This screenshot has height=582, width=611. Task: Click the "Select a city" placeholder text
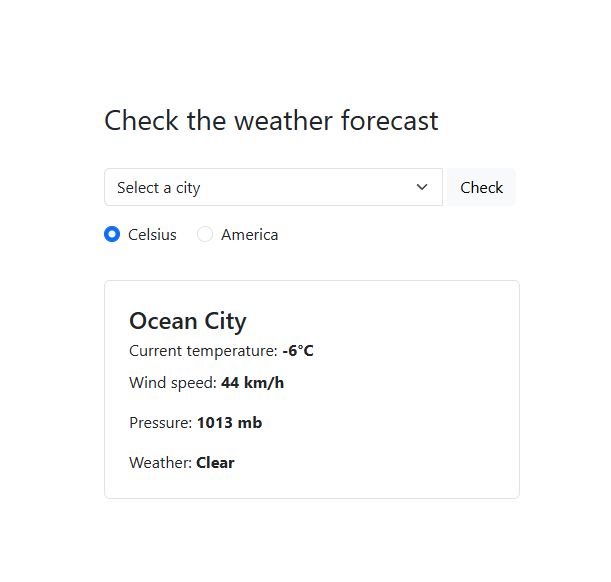(x=158, y=188)
